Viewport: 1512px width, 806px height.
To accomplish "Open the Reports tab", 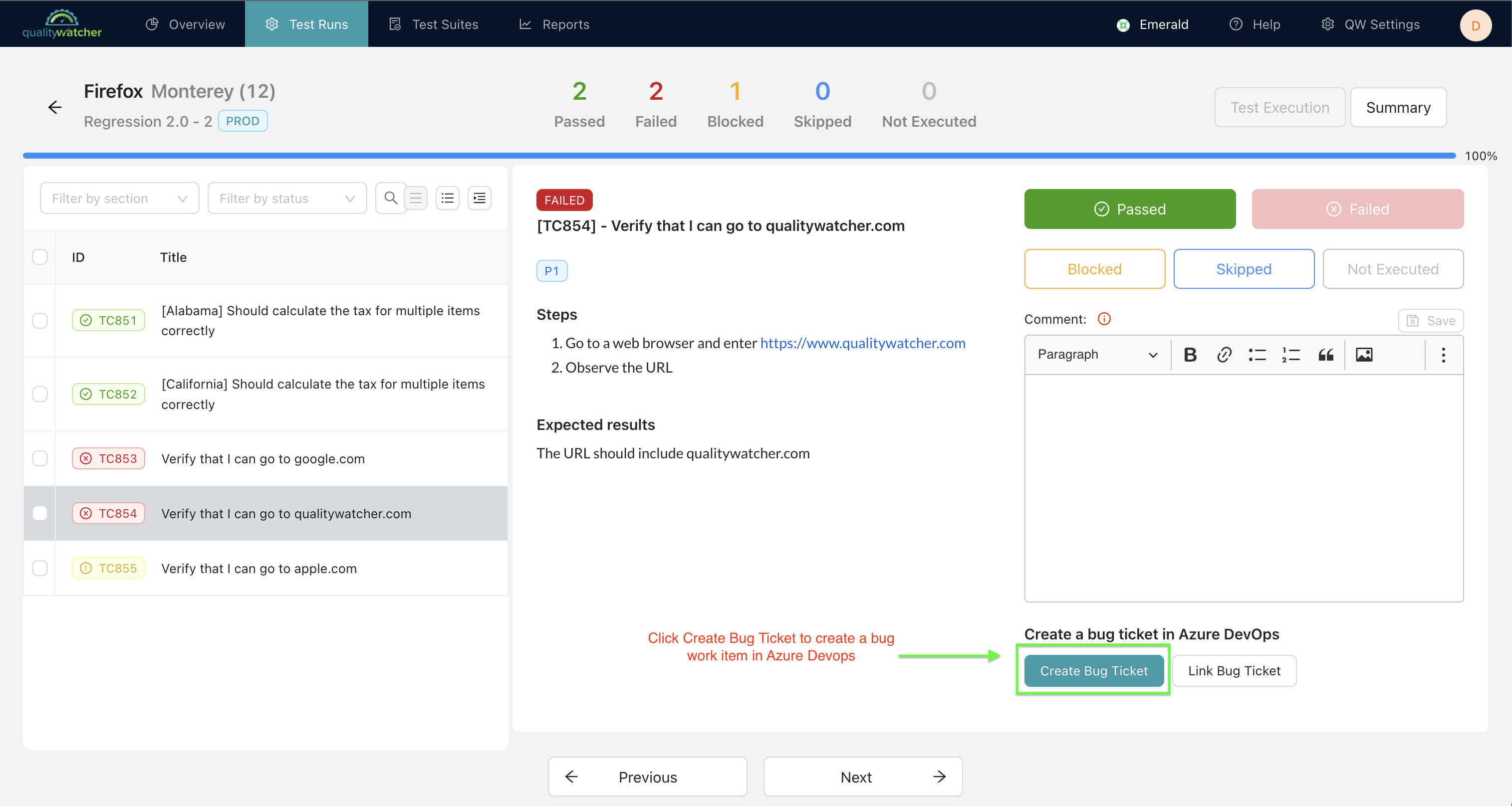I will point(554,24).
